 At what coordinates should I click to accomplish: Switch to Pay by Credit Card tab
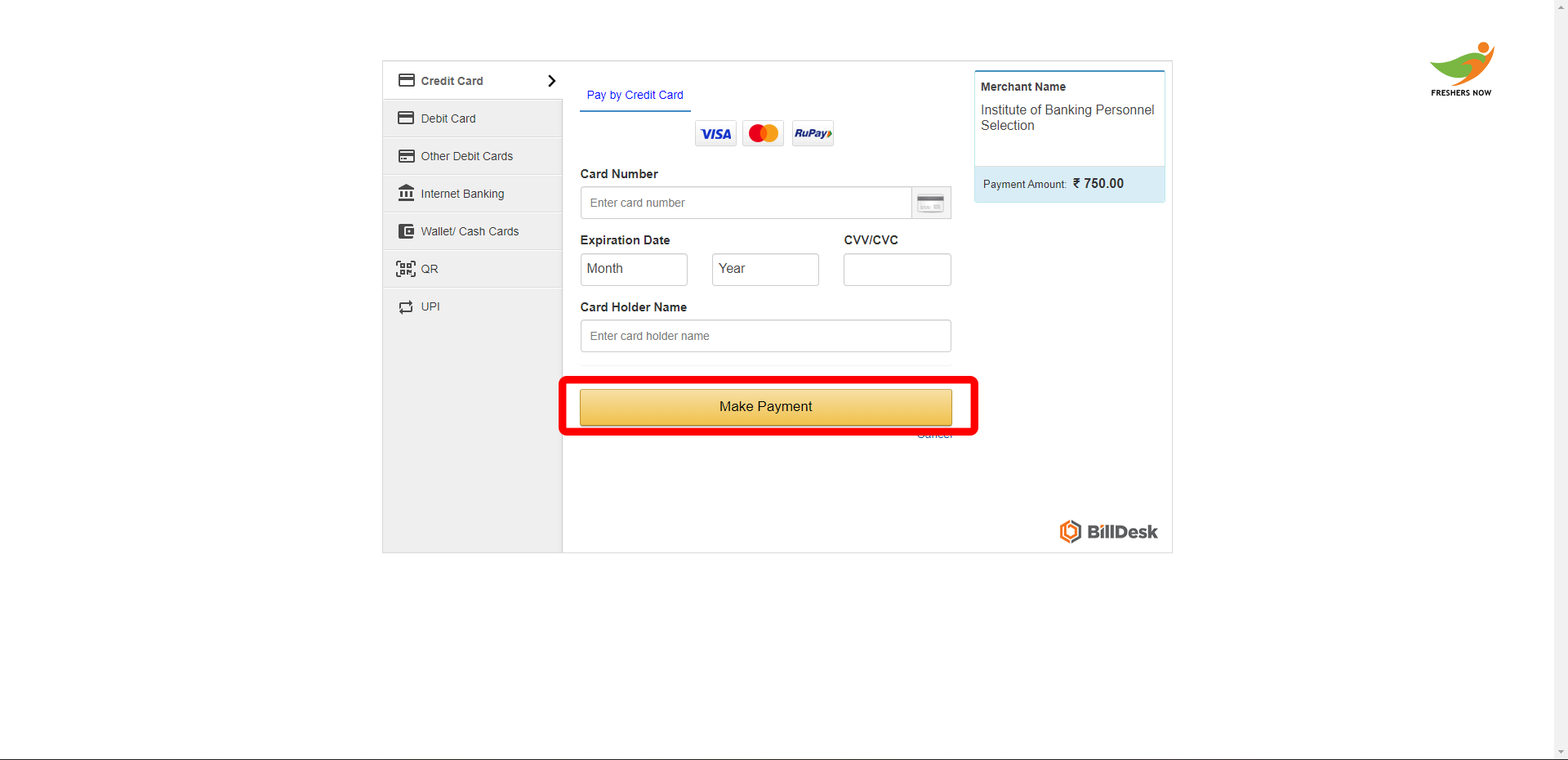coord(635,96)
